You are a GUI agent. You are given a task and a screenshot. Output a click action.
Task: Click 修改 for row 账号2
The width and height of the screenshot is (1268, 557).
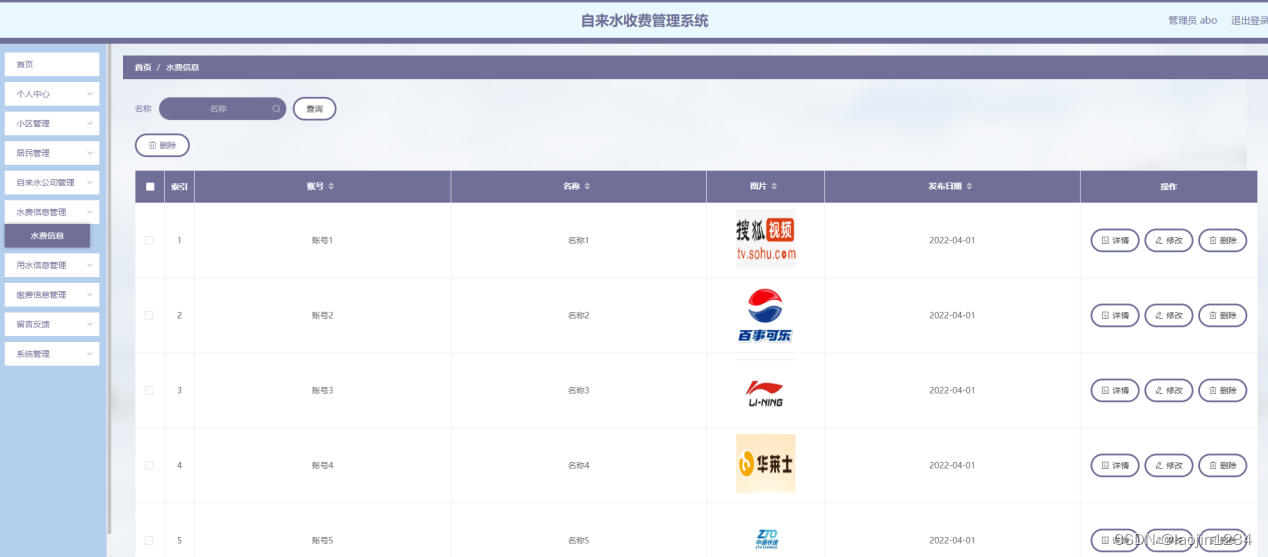coord(1168,315)
